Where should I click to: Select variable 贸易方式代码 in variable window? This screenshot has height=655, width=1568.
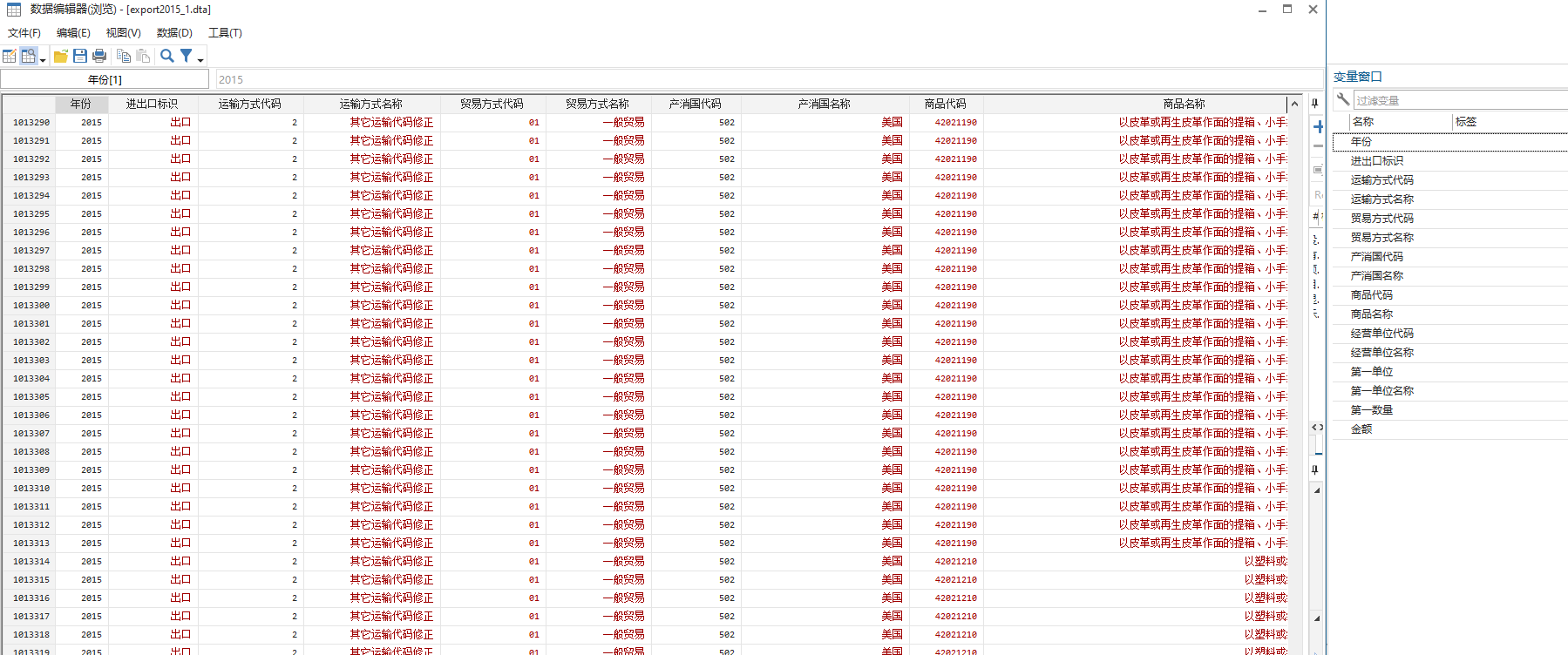coord(1450,218)
